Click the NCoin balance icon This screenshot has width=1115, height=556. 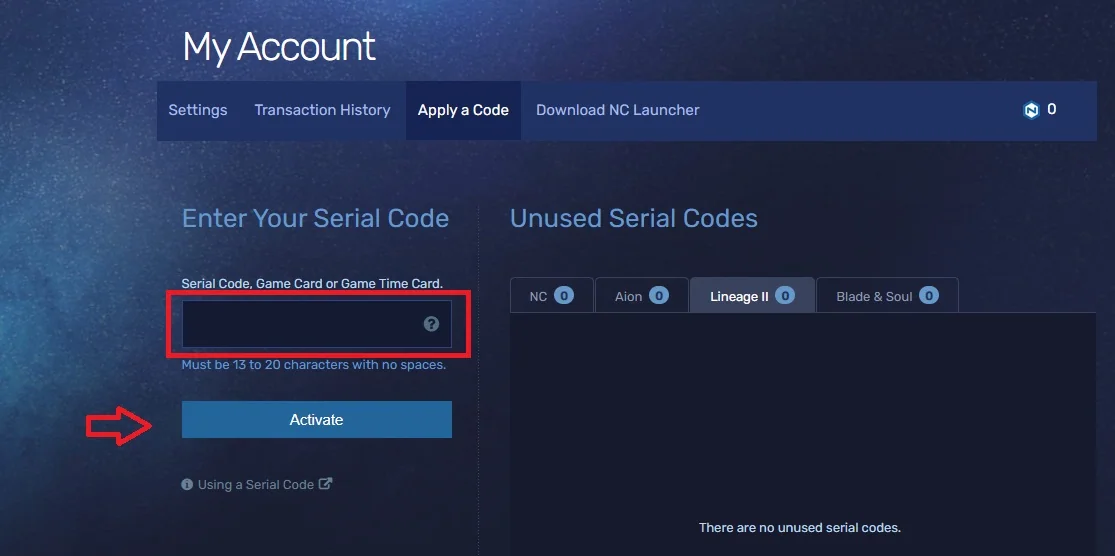tap(1031, 110)
